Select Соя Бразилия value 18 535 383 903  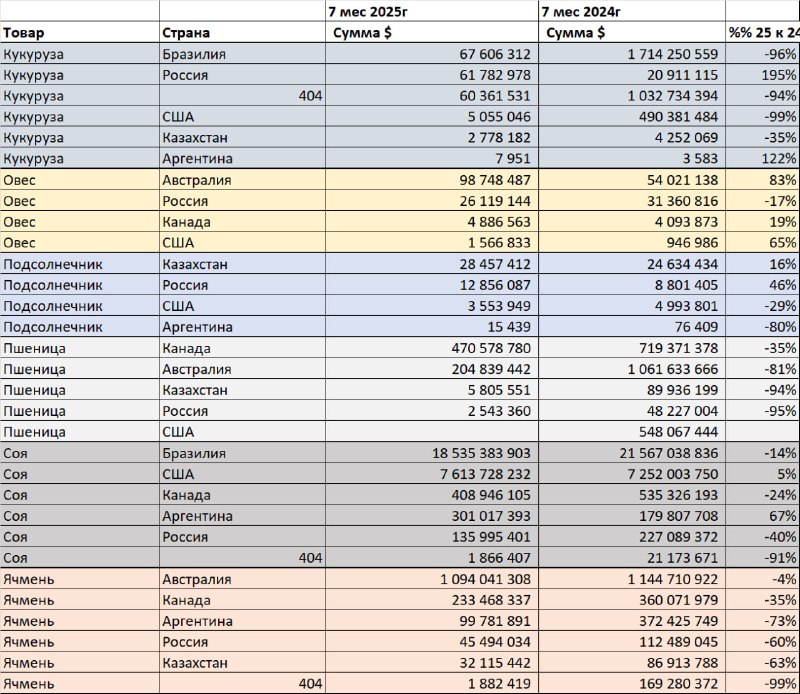coord(432,453)
